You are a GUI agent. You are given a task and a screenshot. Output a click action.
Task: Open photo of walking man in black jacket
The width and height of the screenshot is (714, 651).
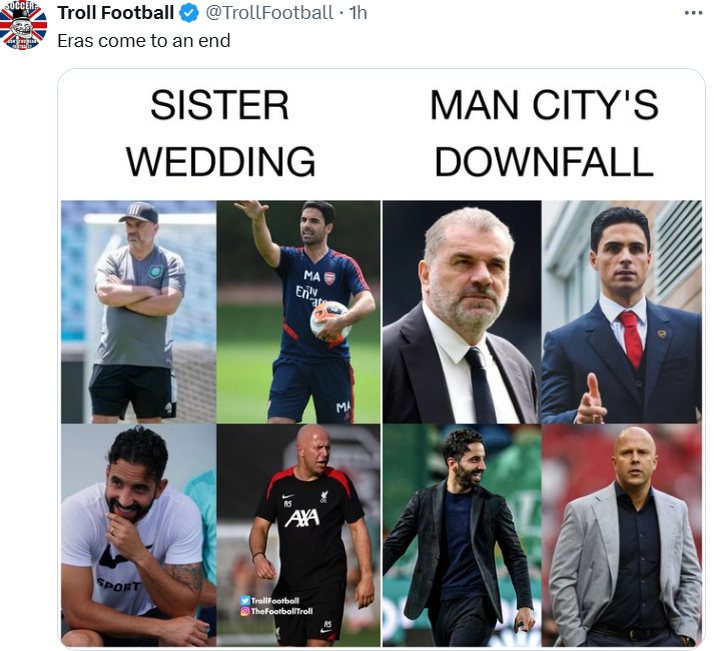[461, 534]
